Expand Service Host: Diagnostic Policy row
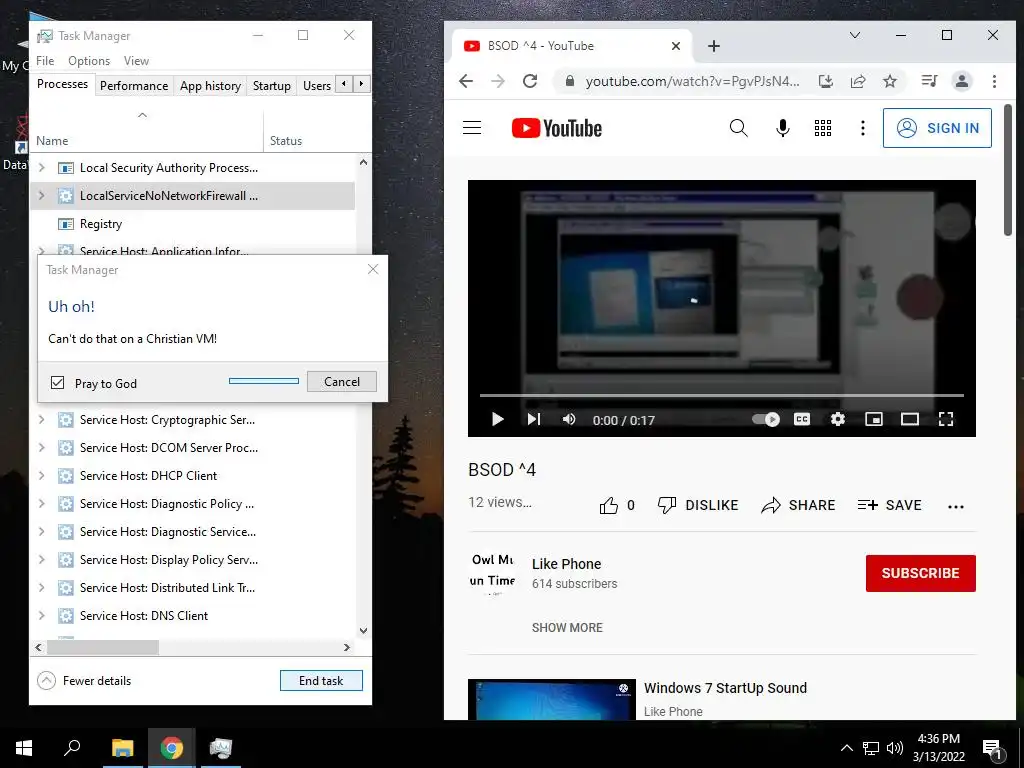Image resolution: width=1024 pixels, height=768 pixels. click(42, 504)
